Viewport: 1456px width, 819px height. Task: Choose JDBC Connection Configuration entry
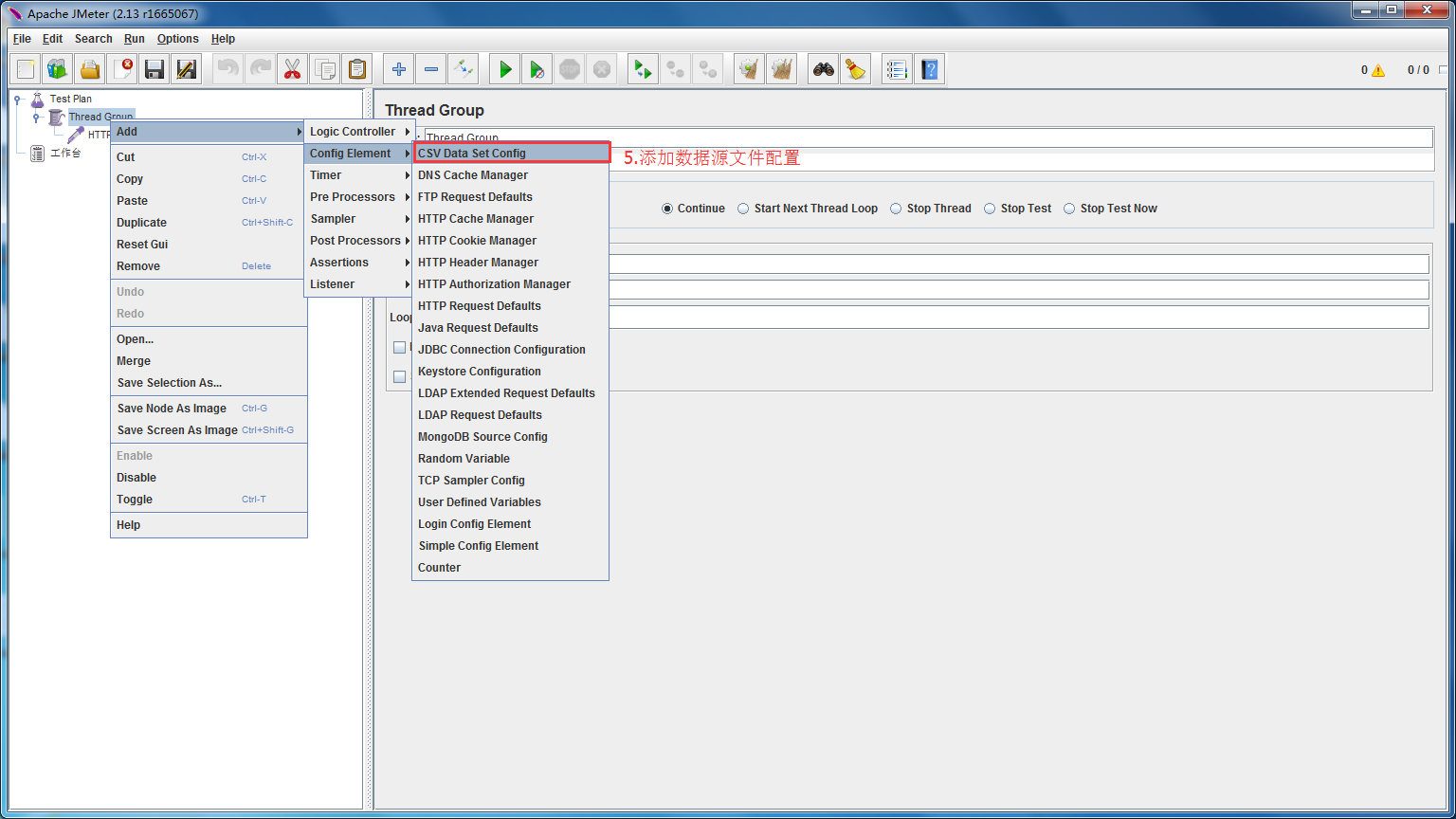point(511,350)
